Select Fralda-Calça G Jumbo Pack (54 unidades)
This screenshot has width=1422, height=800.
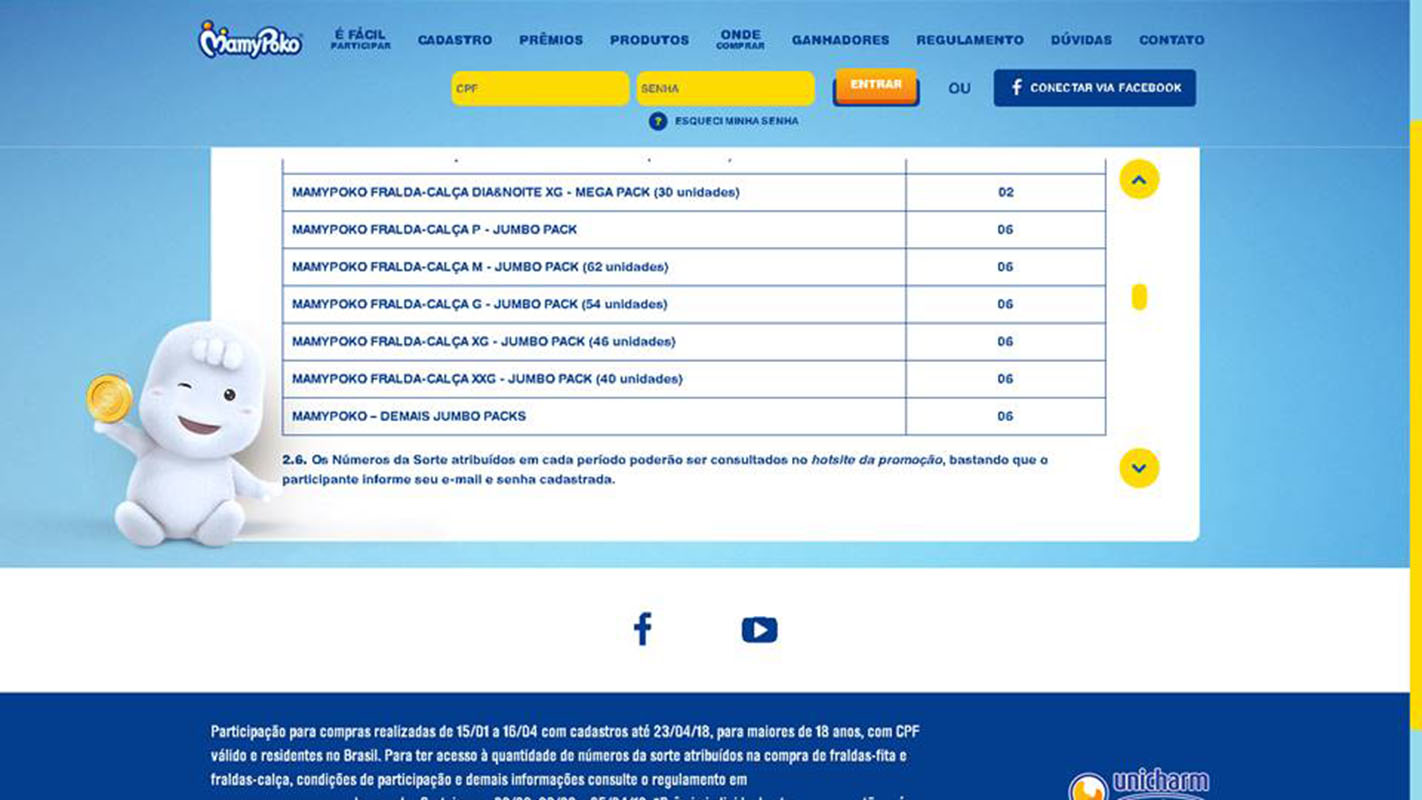pyautogui.click(x=694, y=304)
